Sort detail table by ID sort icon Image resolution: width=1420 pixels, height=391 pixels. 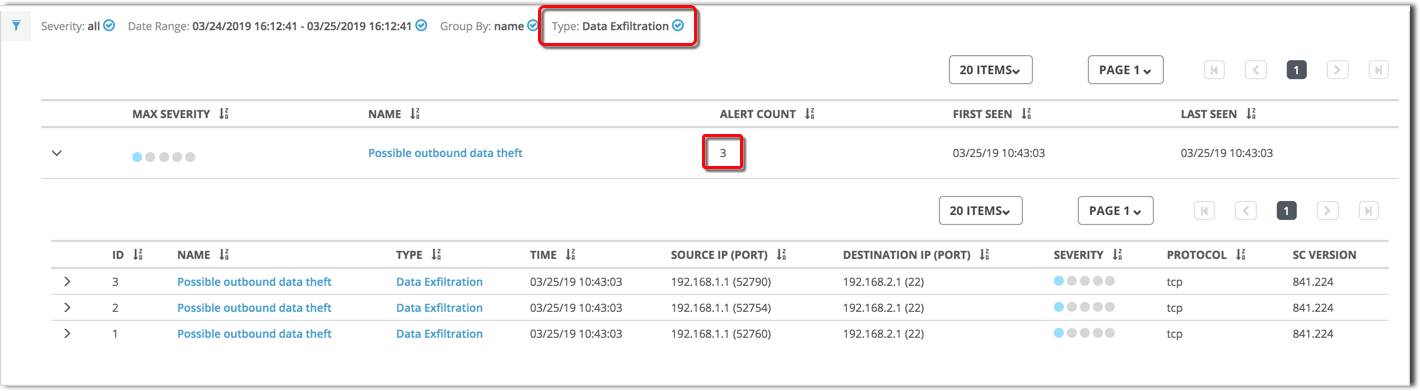tap(138, 256)
